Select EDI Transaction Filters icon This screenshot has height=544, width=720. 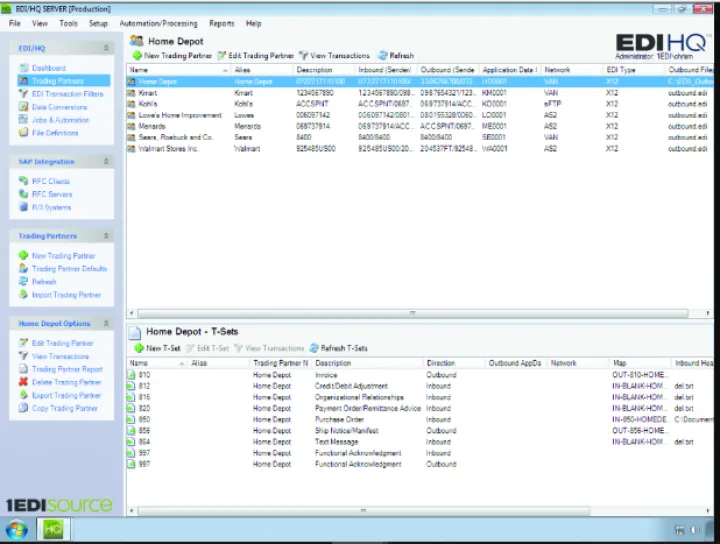coord(23,94)
